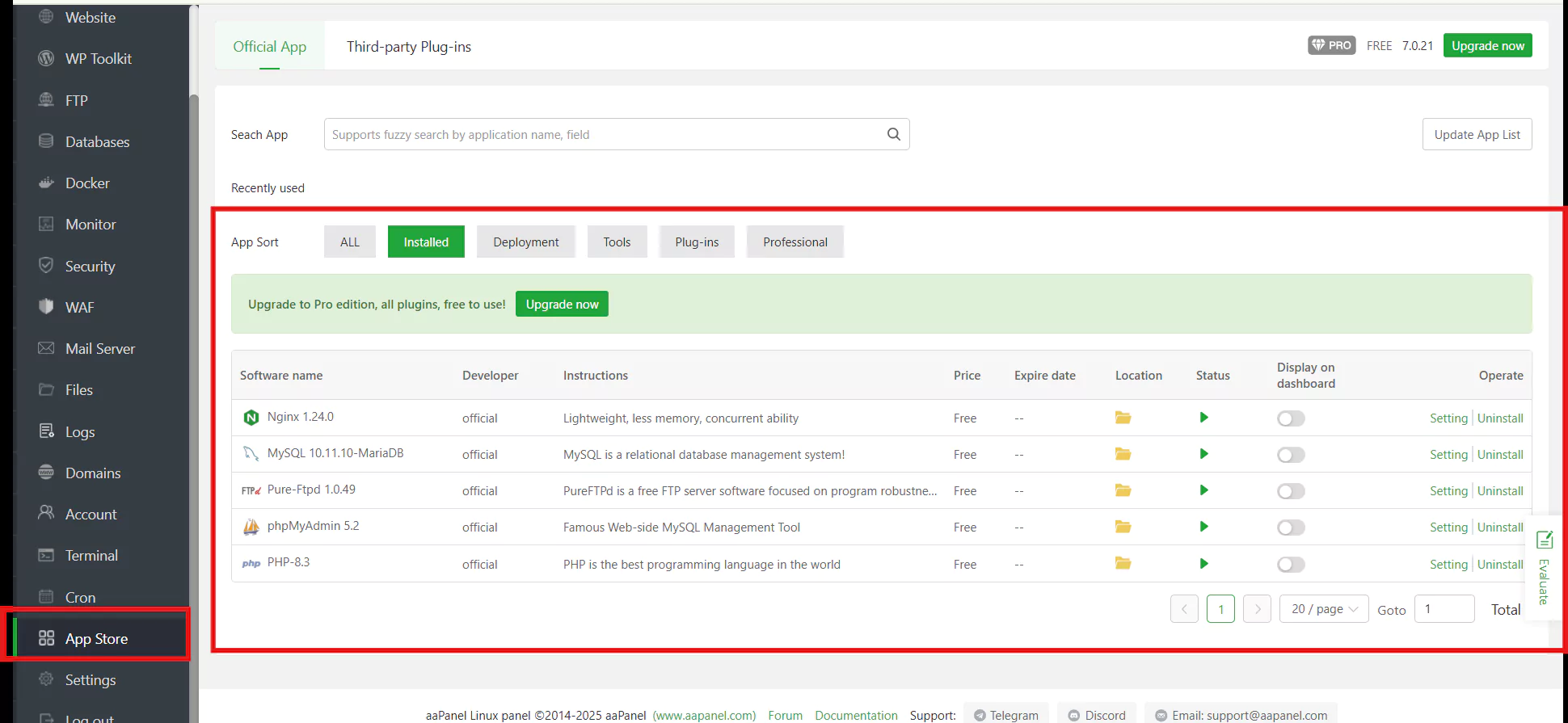Select the Tools app filter

(x=617, y=242)
